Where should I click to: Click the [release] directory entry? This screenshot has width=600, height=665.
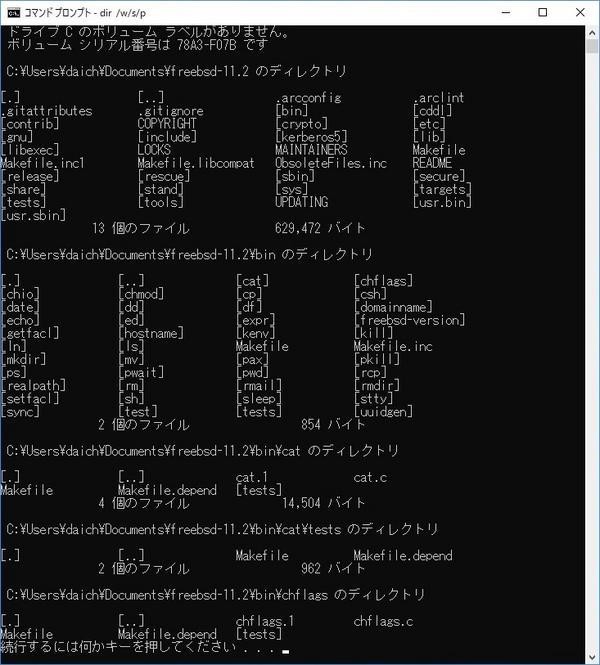tap(30, 176)
